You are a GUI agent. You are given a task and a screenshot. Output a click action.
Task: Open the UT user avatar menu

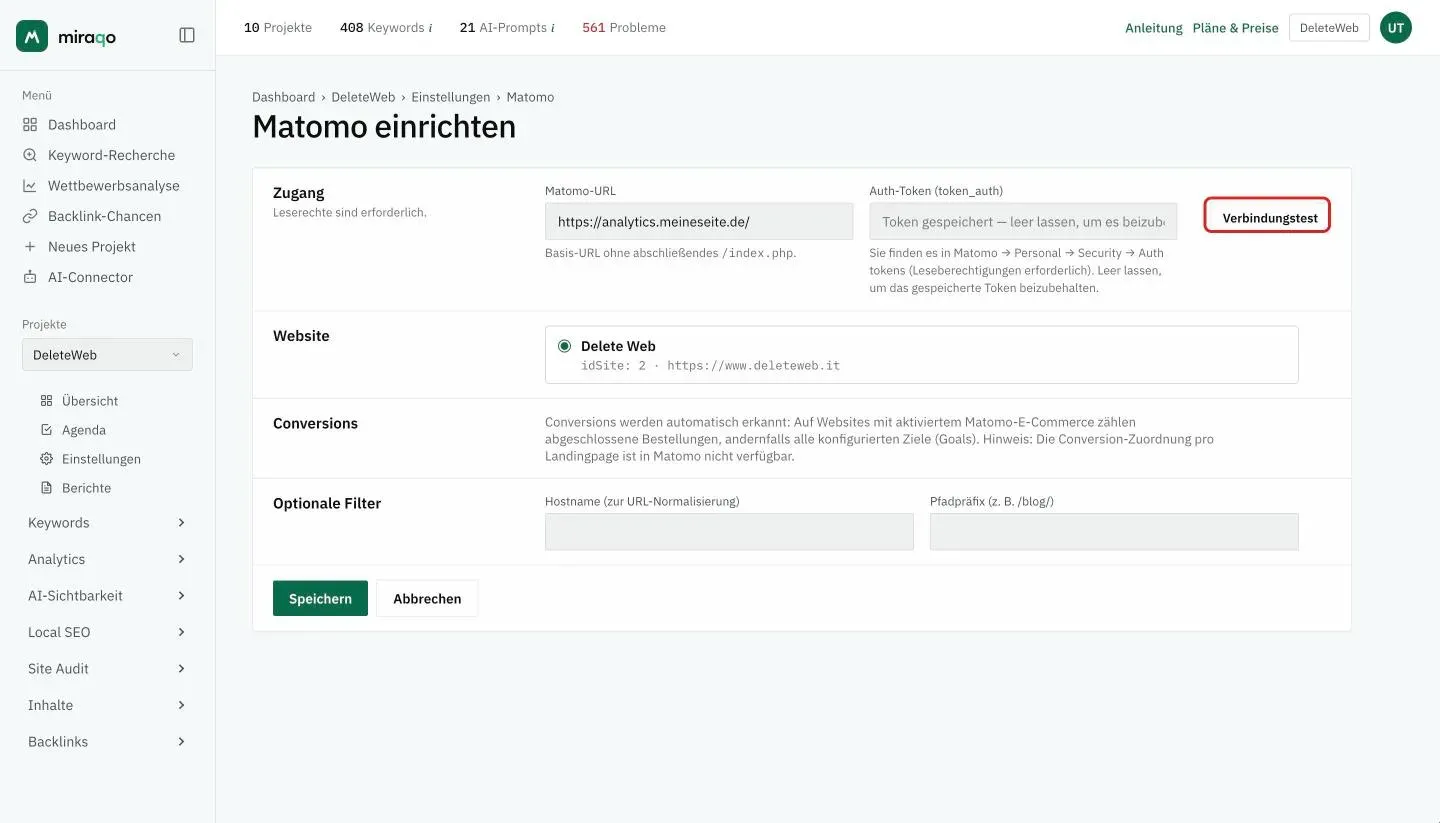pos(1396,28)
